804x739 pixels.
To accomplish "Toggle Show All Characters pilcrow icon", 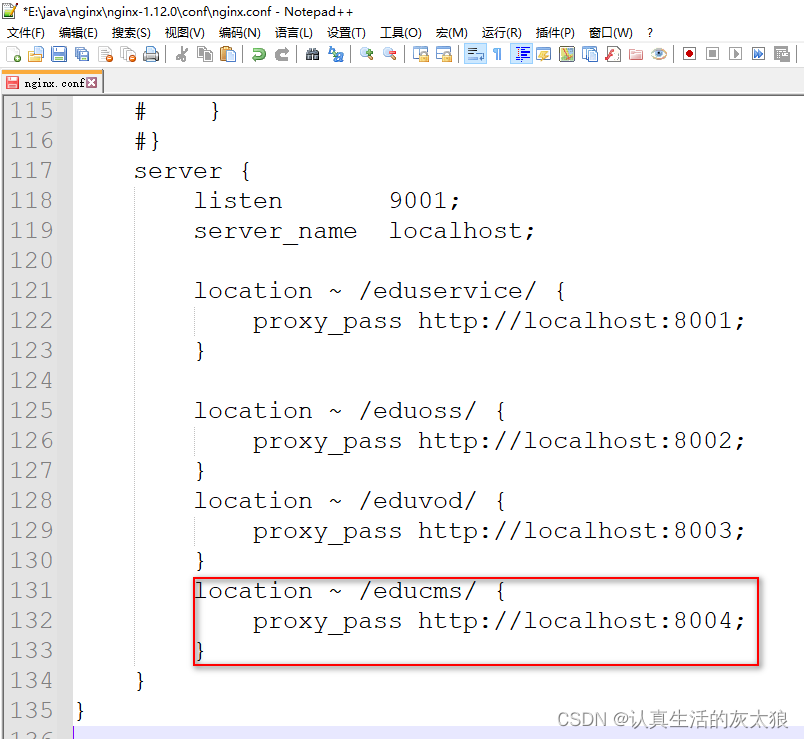I will (497, 54).
